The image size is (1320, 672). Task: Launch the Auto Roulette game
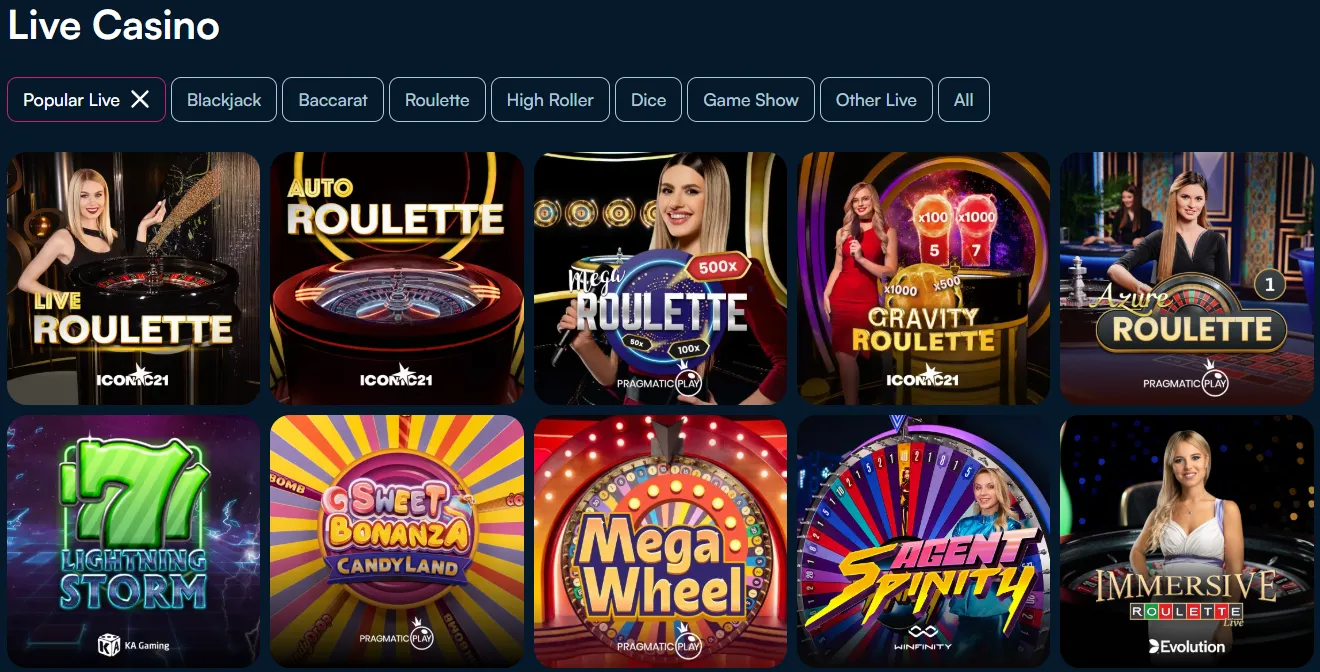[x=397, y=278]
